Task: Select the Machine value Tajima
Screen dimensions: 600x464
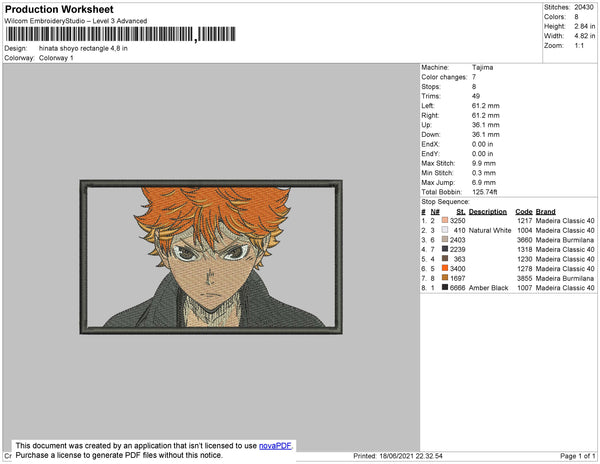Action: tap(483, 67)
